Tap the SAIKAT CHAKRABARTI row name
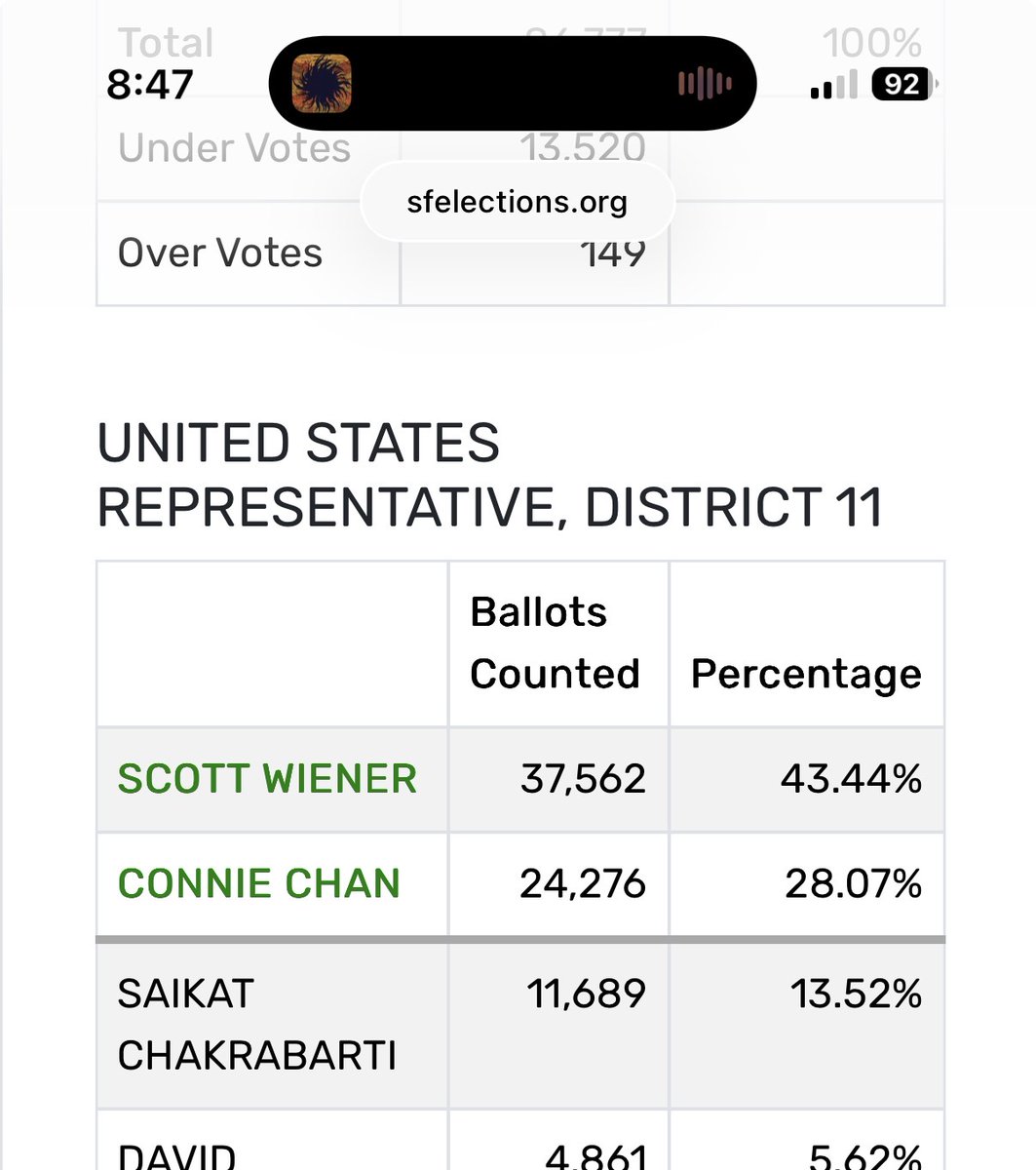 point(257,1025)
